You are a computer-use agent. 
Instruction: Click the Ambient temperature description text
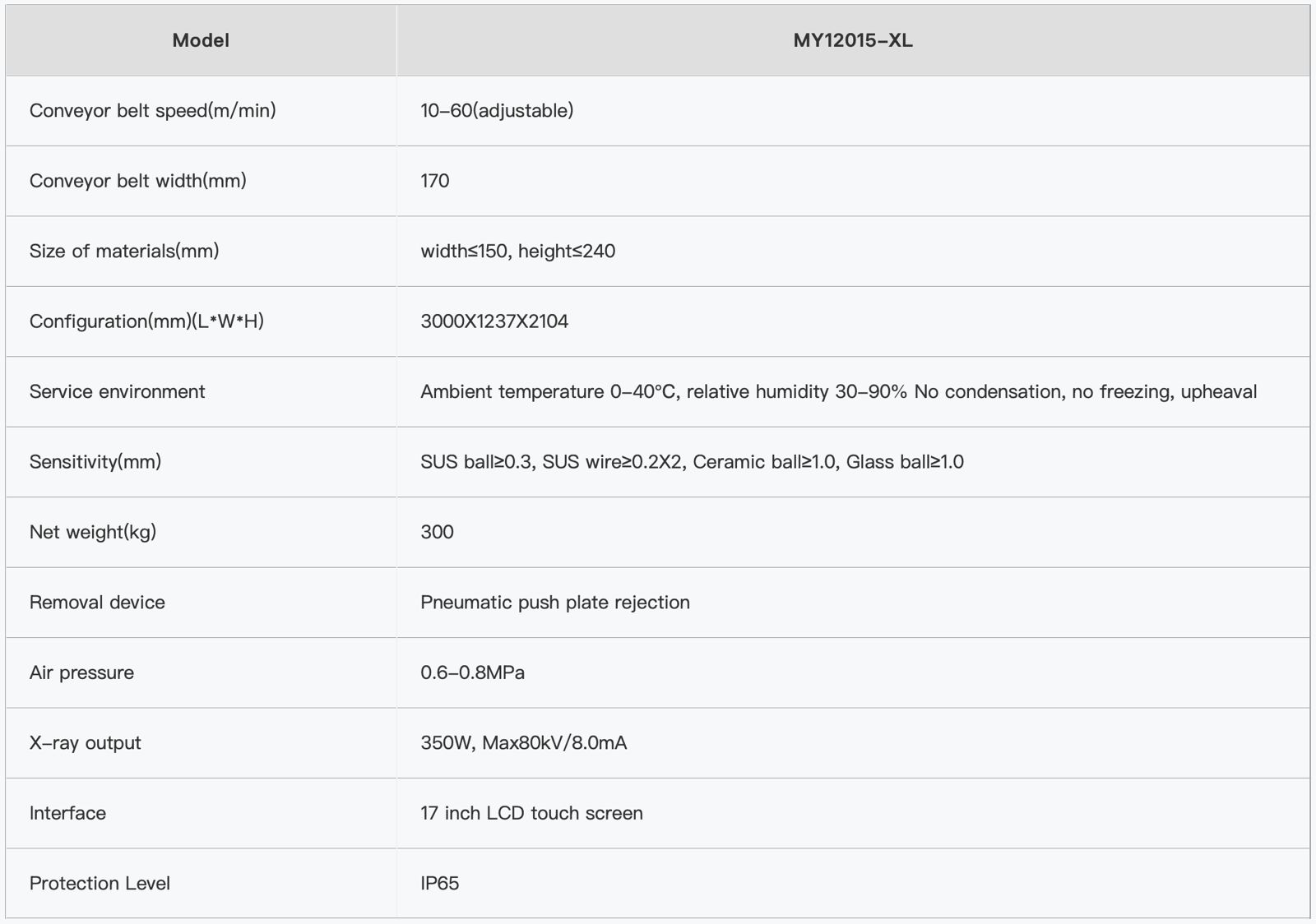tap(838, 391)
